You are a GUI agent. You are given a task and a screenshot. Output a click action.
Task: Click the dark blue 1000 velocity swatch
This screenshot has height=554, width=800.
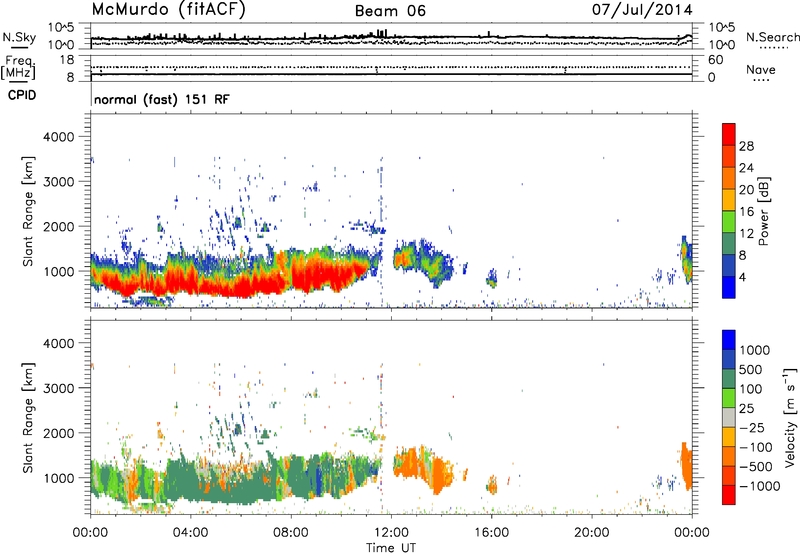pos(729,340)
